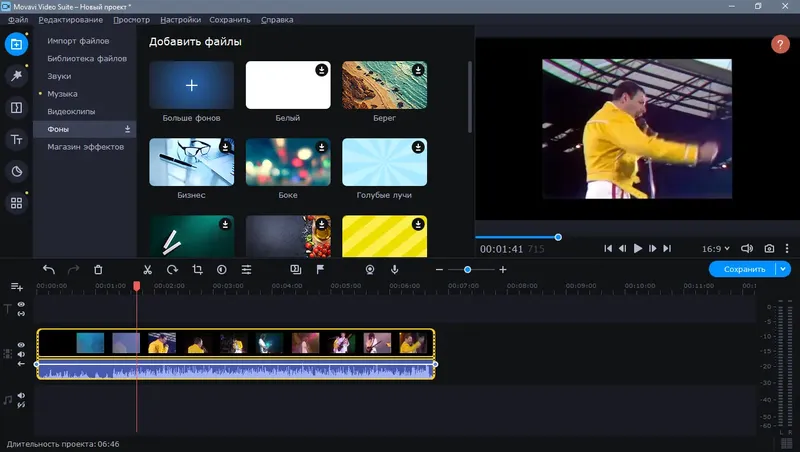Open the Файл menu

click(18, 19)
